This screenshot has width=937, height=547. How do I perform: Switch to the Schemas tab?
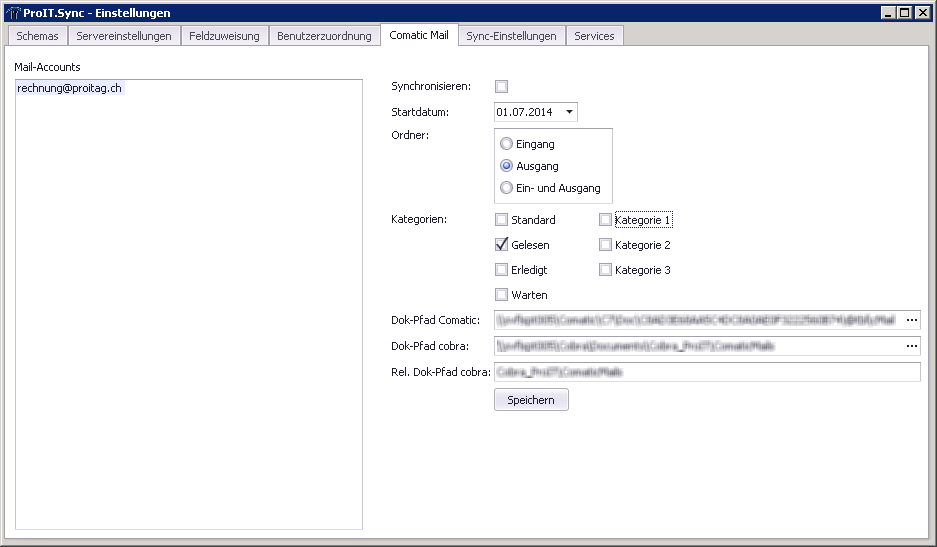(x=37, y=36)
